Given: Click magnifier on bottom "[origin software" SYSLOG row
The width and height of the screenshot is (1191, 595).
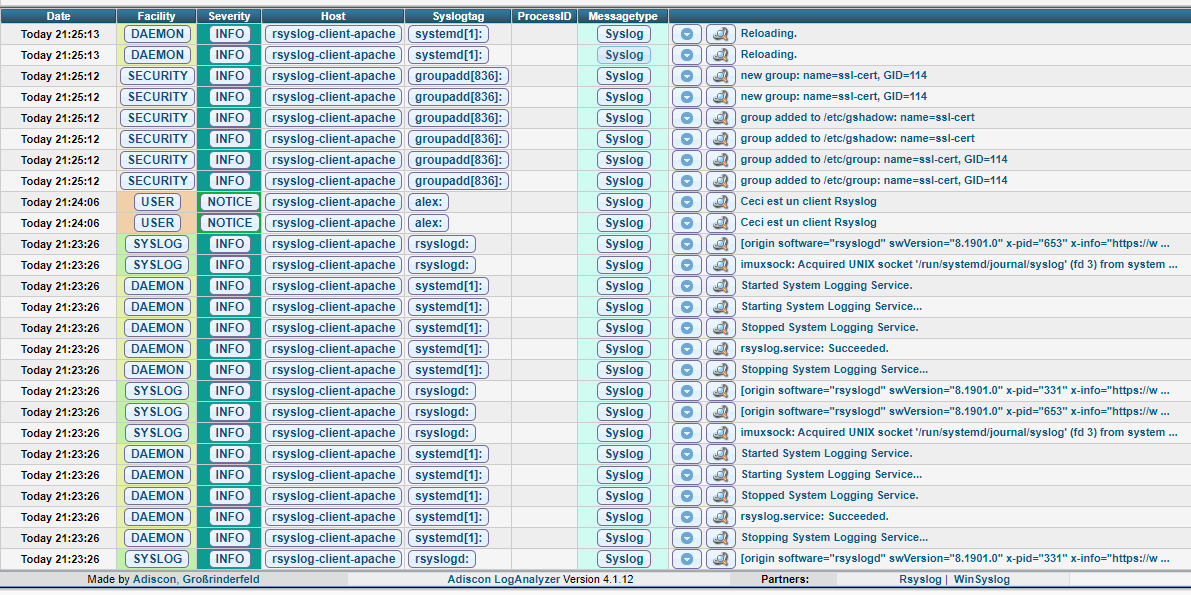Looking at the screenshot, I should click(x=721, y=559).
